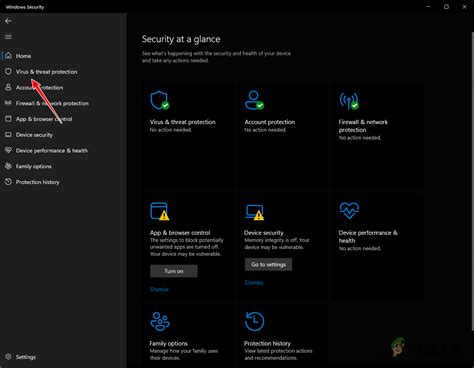Open the Firewall & network protection tile icon
The width and height of the screenshot is (474, 368).
(349, 100)
